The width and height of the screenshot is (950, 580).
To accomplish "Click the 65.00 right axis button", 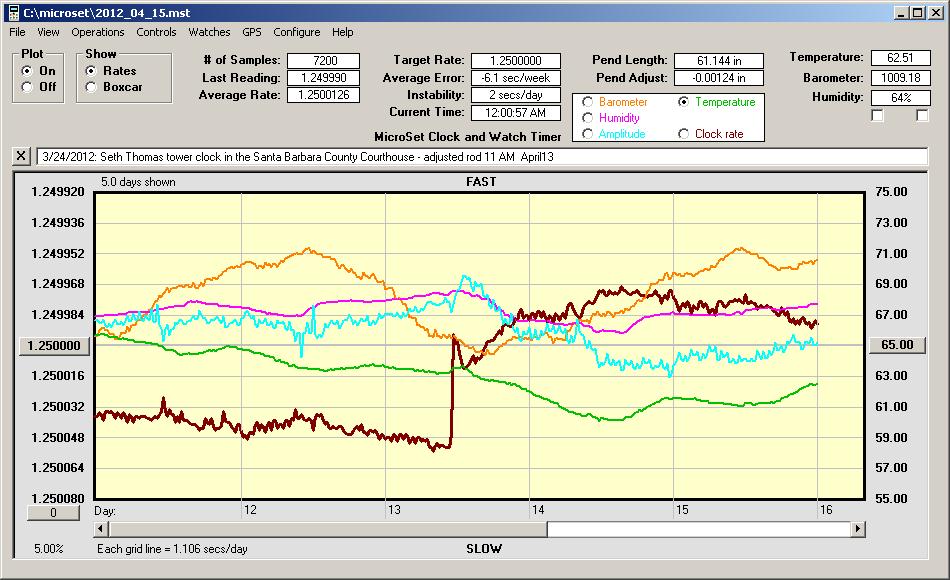I will (897, 345).
